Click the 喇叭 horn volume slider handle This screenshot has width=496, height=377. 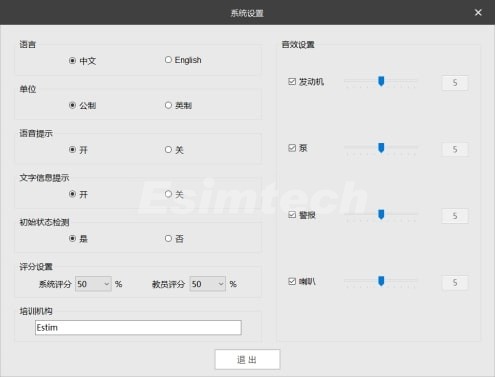pos(381,281)
